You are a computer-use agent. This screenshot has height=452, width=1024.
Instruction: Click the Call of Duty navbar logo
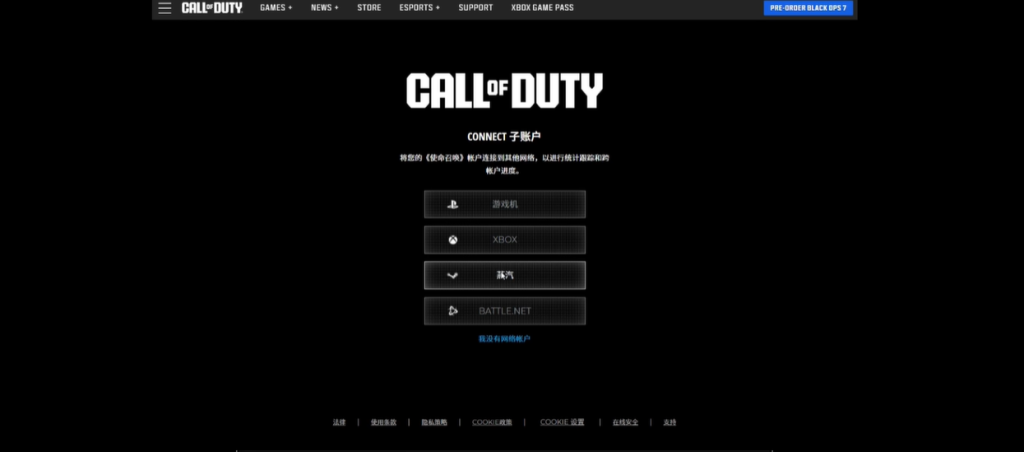tap(211, 8)
